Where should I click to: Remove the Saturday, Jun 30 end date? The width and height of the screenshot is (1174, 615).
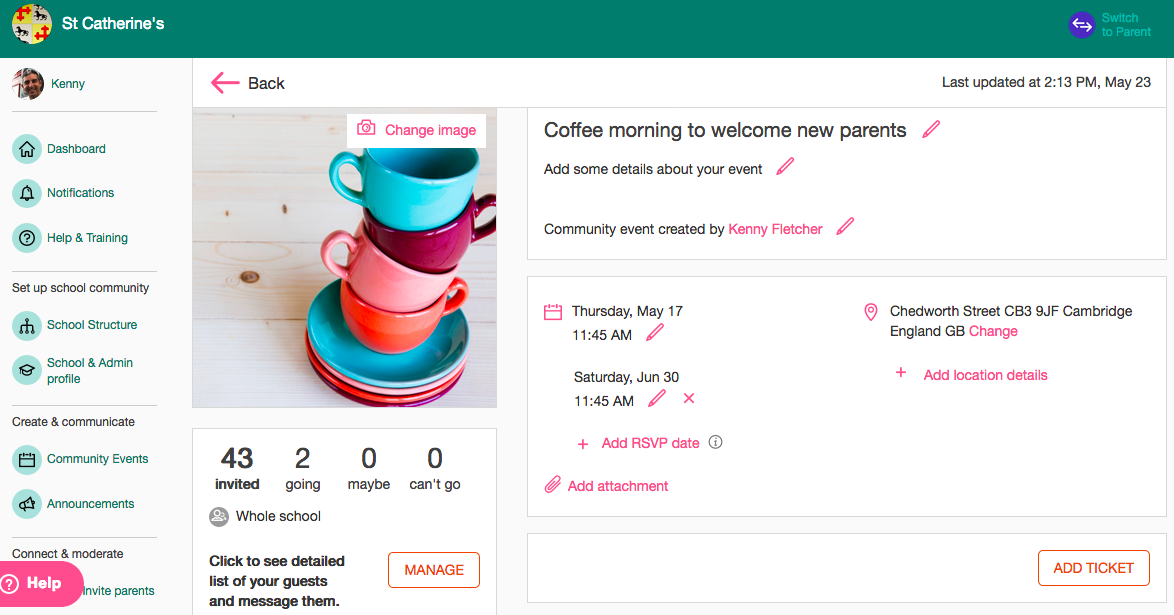tap(689, 399)
